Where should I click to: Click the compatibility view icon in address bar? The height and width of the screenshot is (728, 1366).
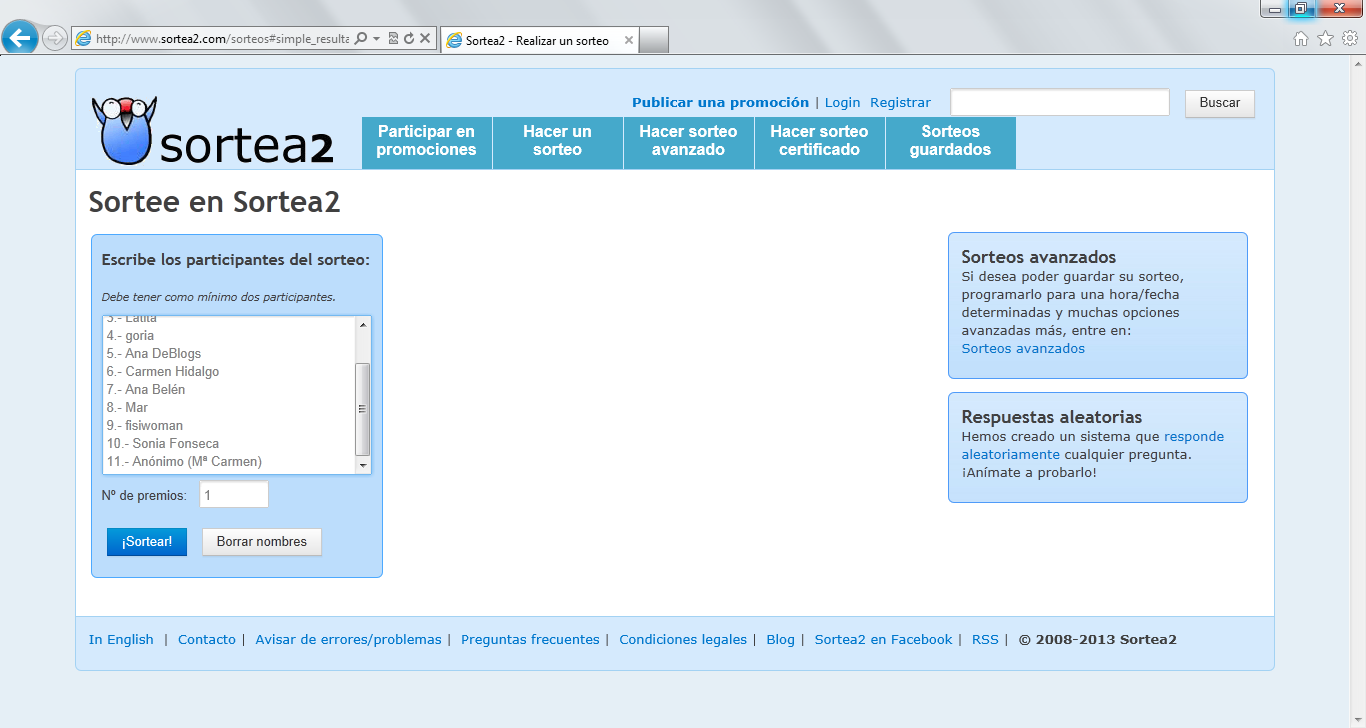point(393,39)
